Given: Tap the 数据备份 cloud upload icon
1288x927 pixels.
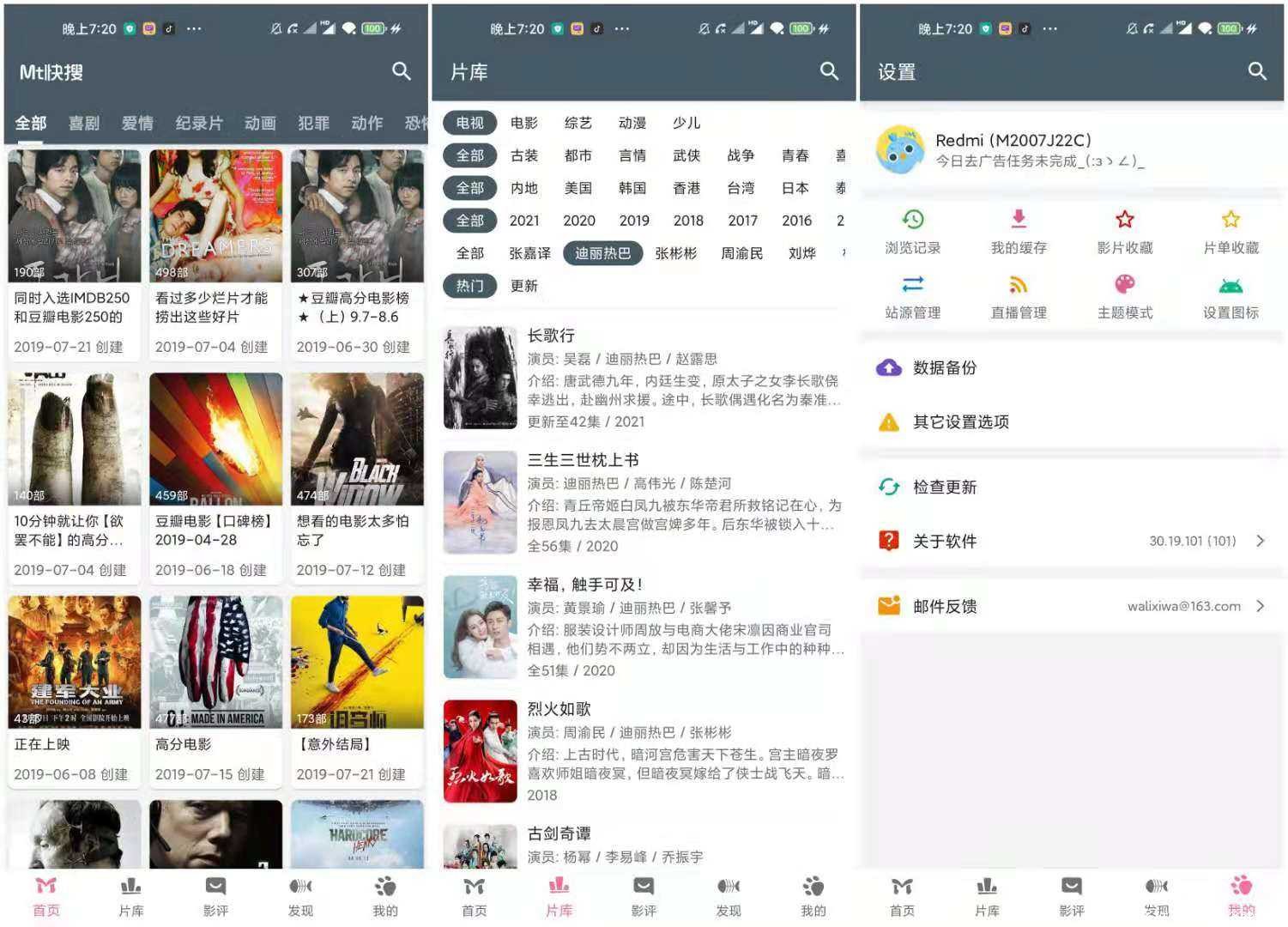Looking at the screenshot, I should 889,367.
